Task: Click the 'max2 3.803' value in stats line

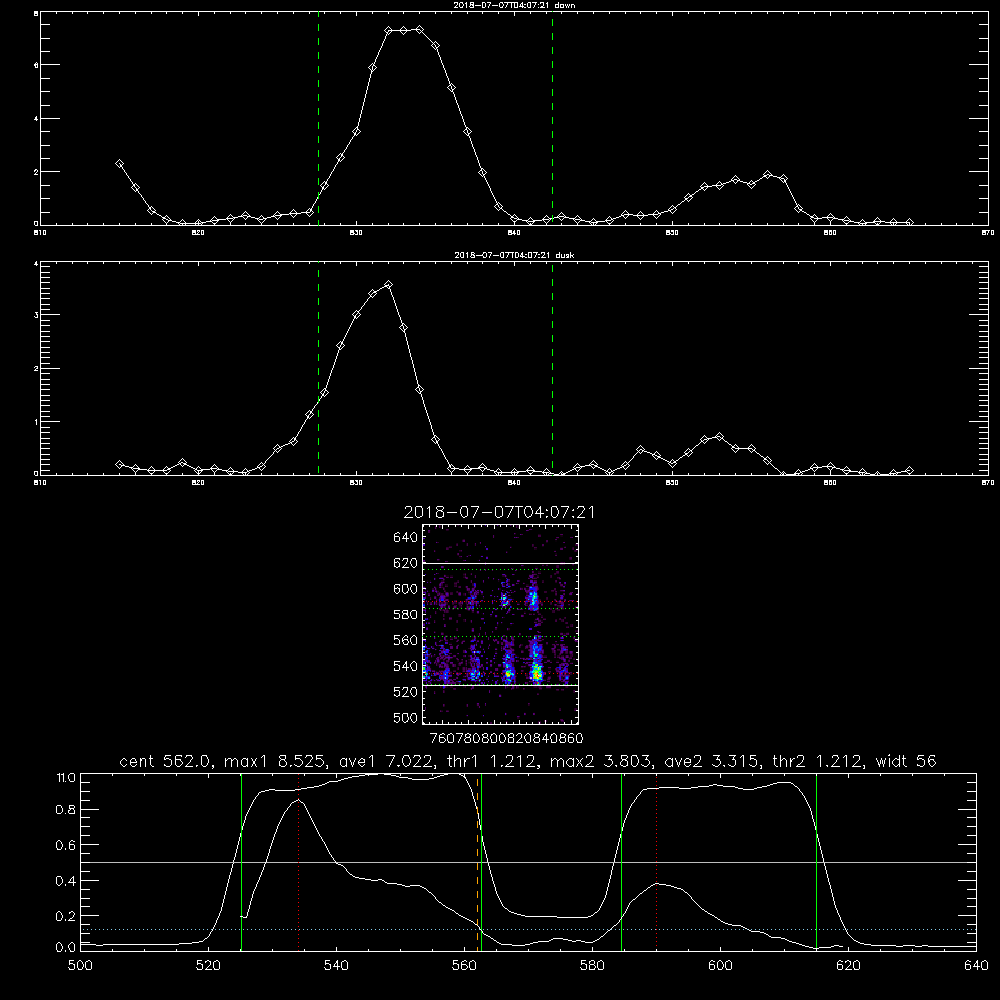Action: (601, 761)
